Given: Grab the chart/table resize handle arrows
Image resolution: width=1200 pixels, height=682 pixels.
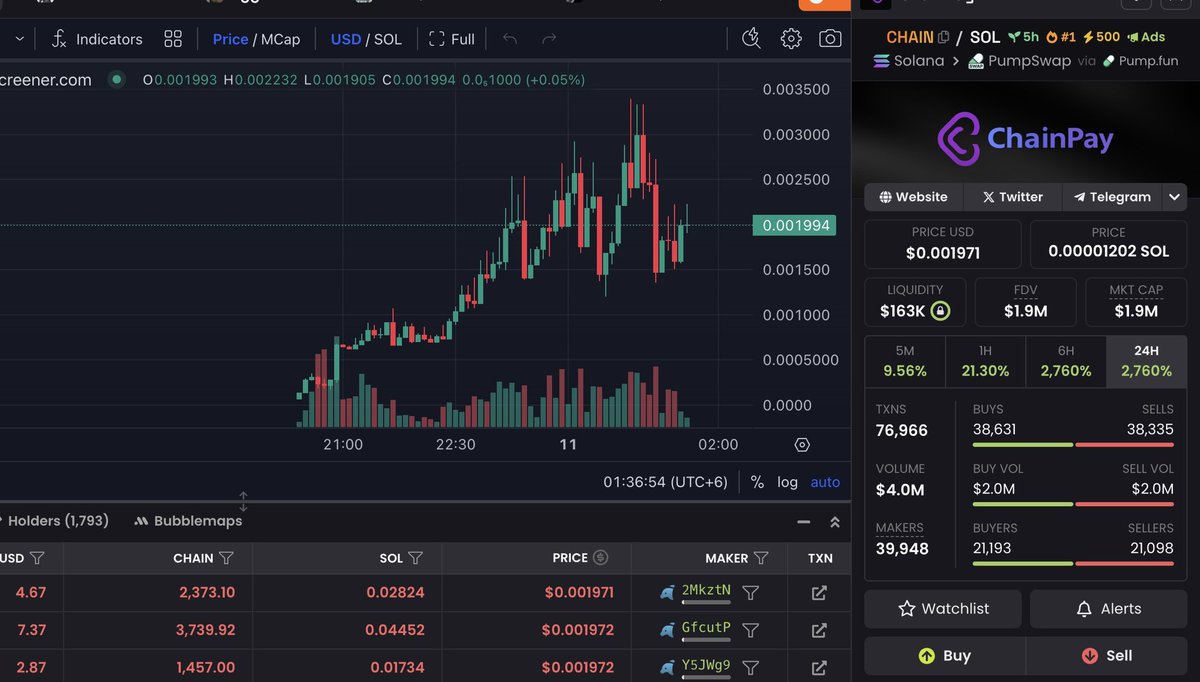Looking at the screenshot, I should [243, 500].
